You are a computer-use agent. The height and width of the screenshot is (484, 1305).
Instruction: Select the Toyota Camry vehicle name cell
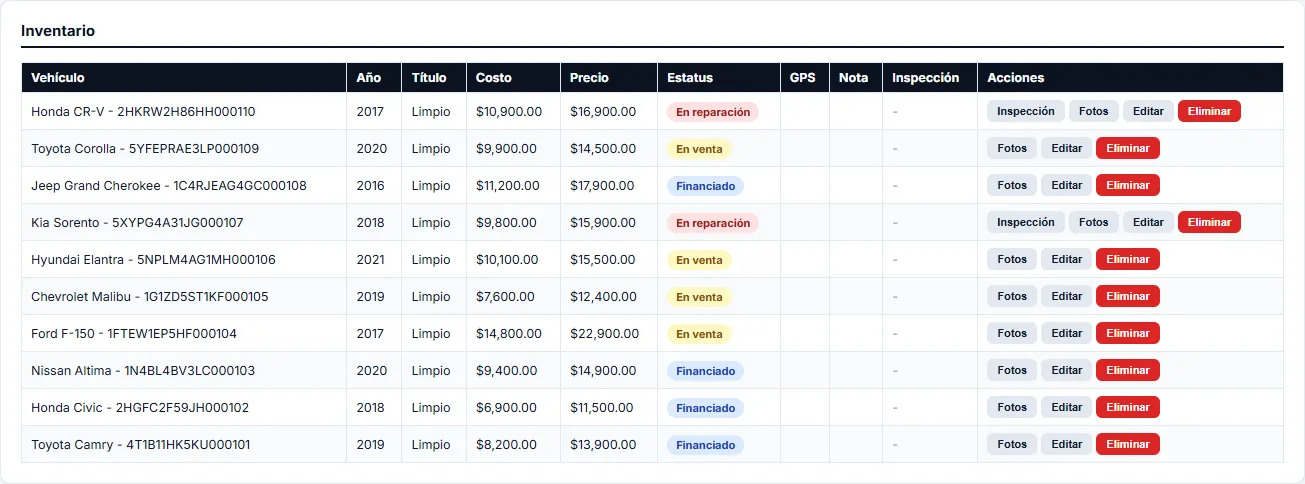coord(184,444)
